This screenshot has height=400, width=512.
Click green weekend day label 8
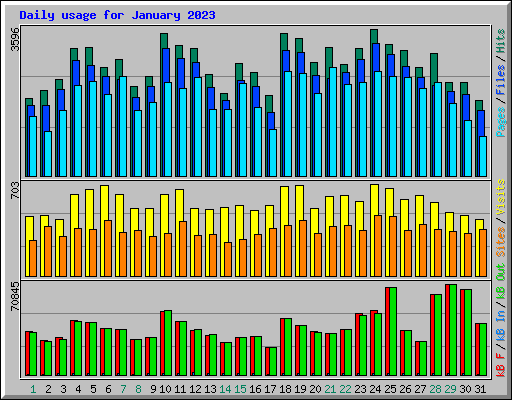click(138, 389)
